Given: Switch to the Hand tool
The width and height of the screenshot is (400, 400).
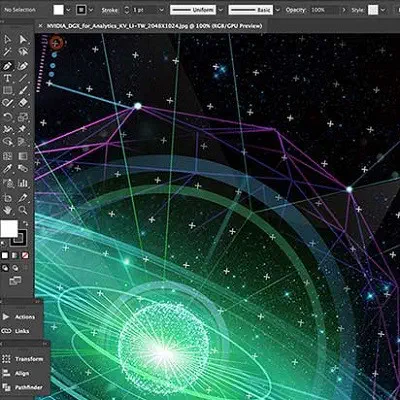Looking at the screenshot, I should tap(7, 210).
